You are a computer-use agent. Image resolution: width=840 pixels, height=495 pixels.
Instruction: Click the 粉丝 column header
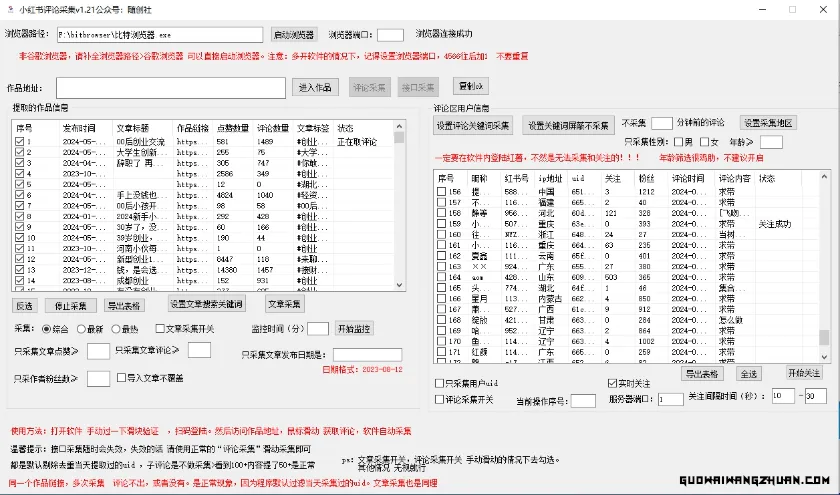tap(647, 178)
